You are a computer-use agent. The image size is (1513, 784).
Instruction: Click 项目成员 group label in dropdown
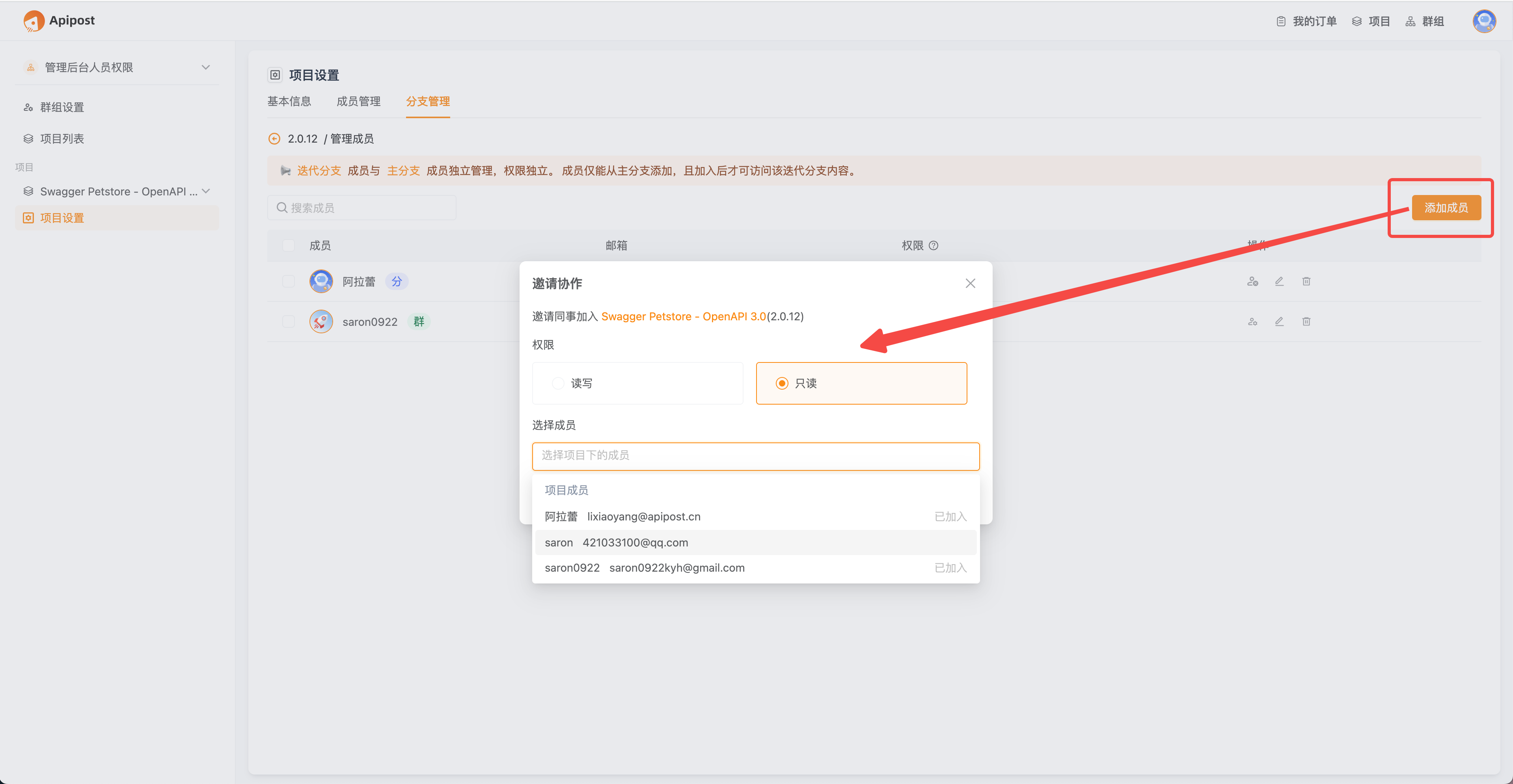[566, 490]
